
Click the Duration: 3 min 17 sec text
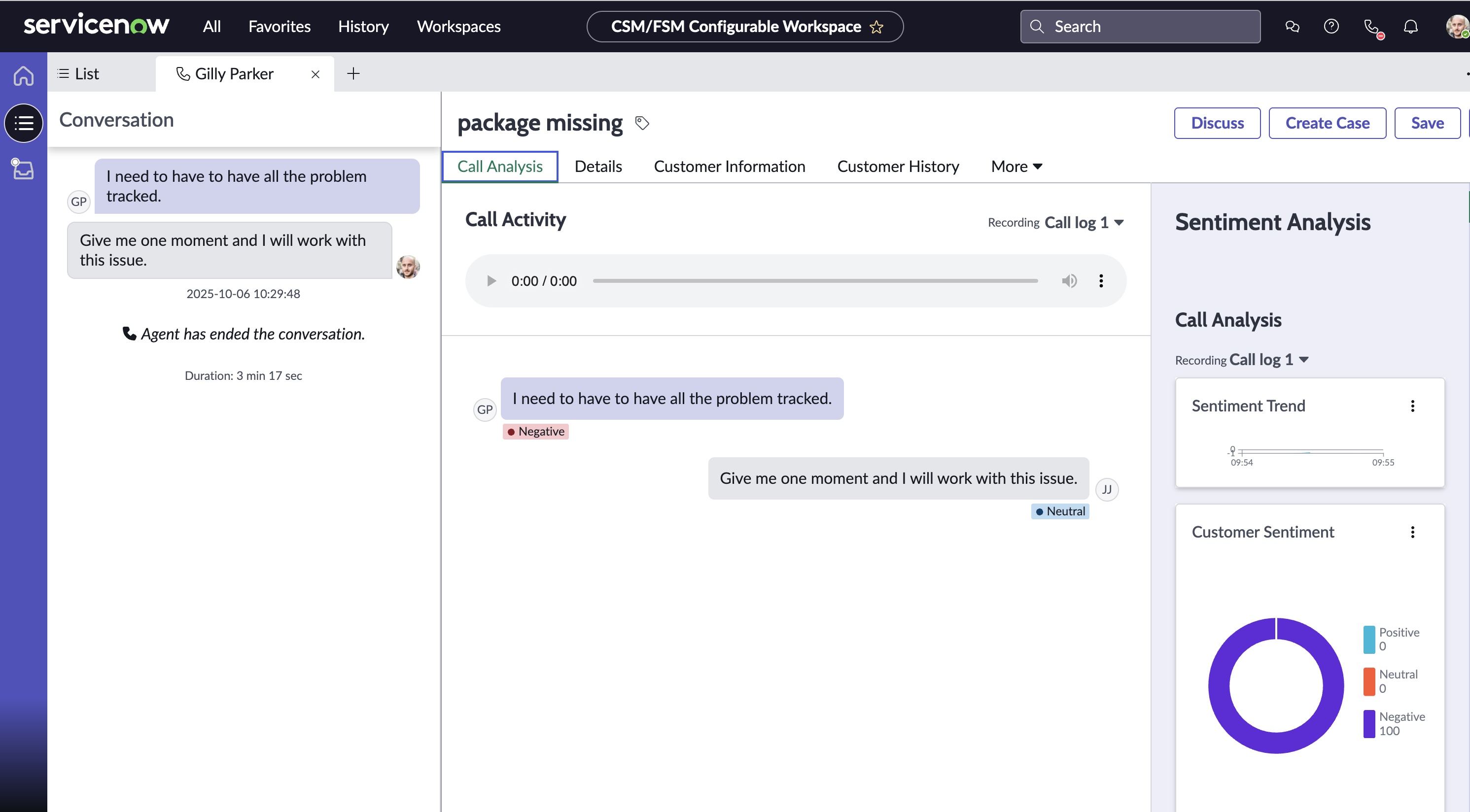click(243, 376)
